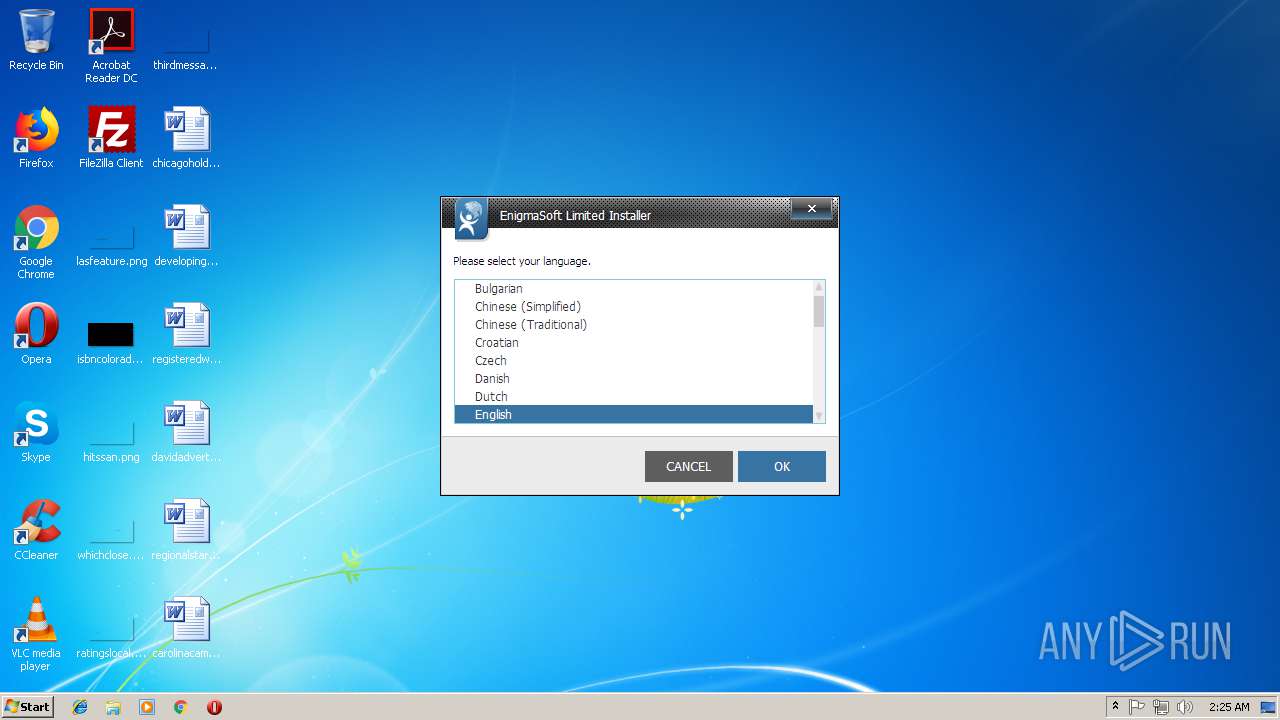
Task: Select chicagohold... Word document
Action: point(186,138)
